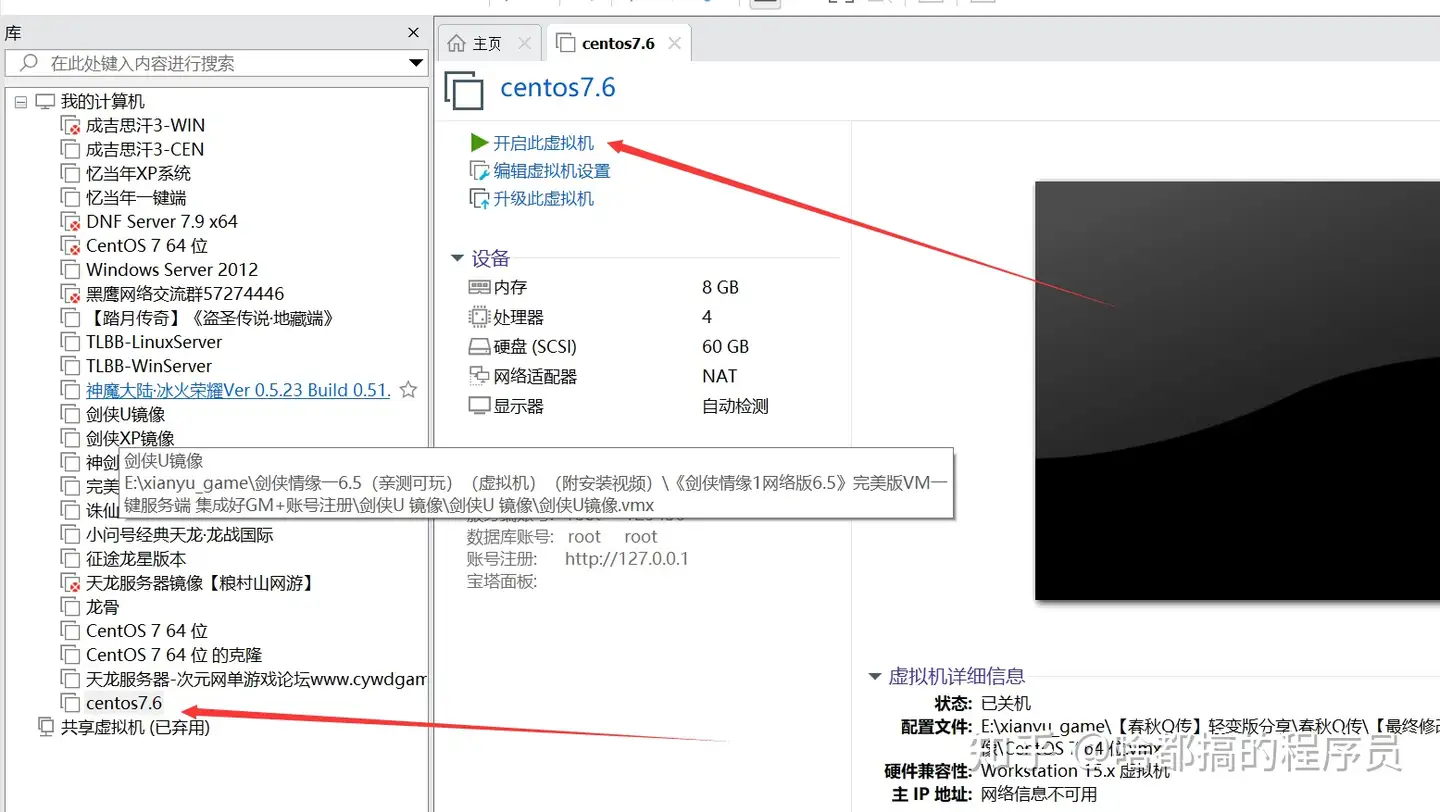Click the 自动检测 display value
Image resolution: width=1440 pixels, height=812 pixels.
[x=735, y=406]
